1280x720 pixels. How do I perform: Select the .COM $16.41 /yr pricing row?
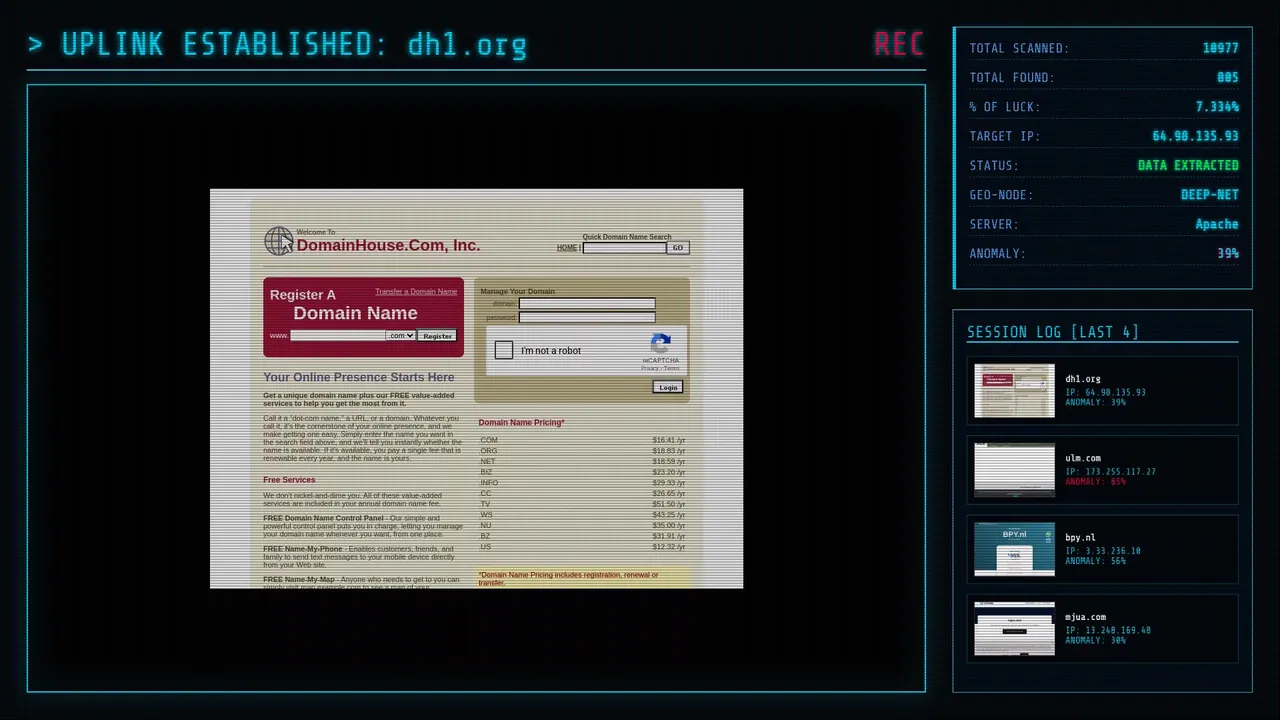(582, 440)
